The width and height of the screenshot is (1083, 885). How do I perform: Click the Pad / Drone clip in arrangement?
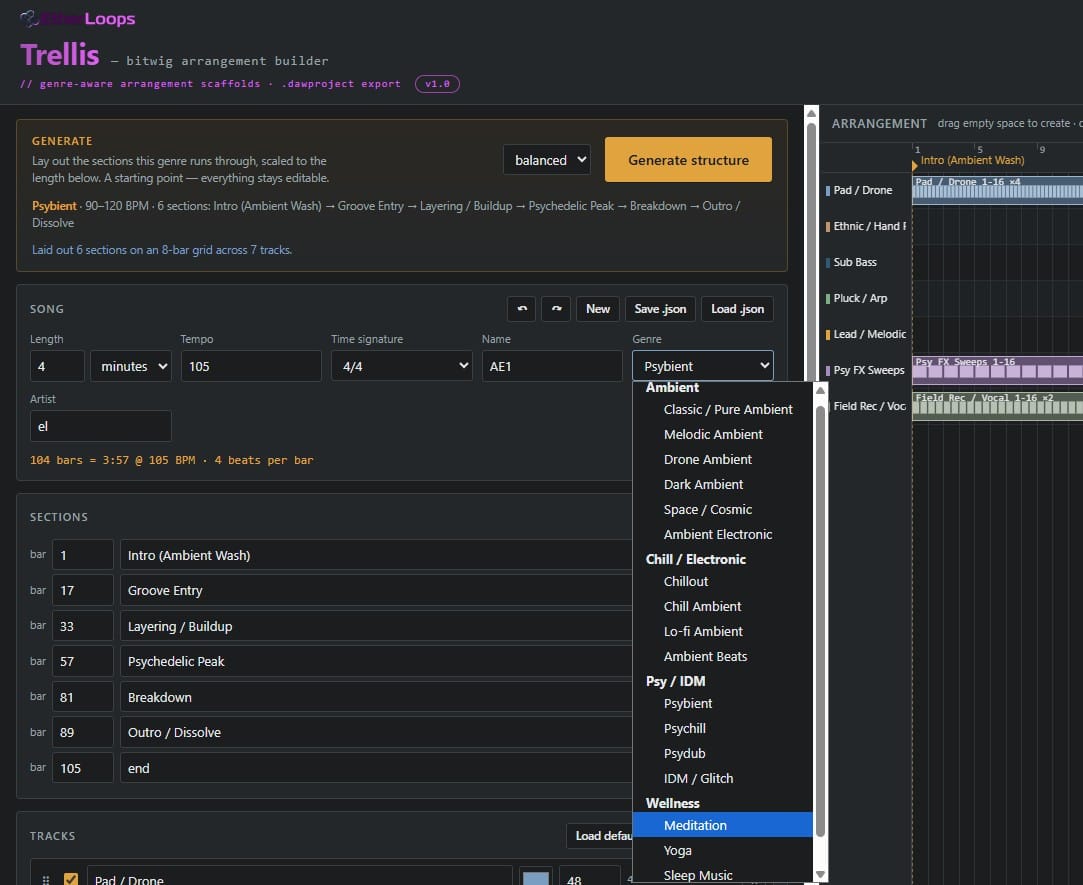(997, 189)
